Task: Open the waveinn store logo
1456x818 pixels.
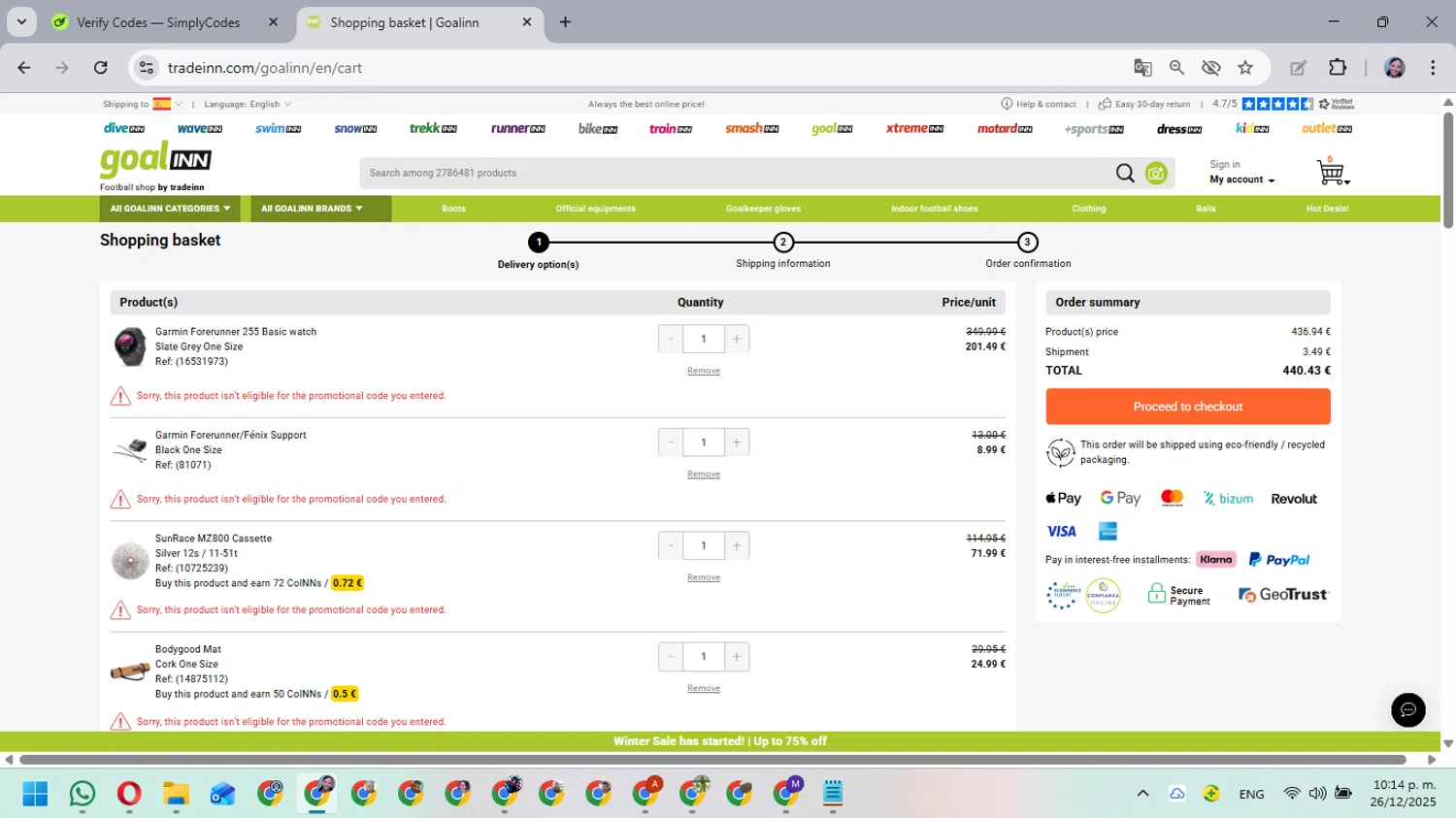Action: [200, 128]
